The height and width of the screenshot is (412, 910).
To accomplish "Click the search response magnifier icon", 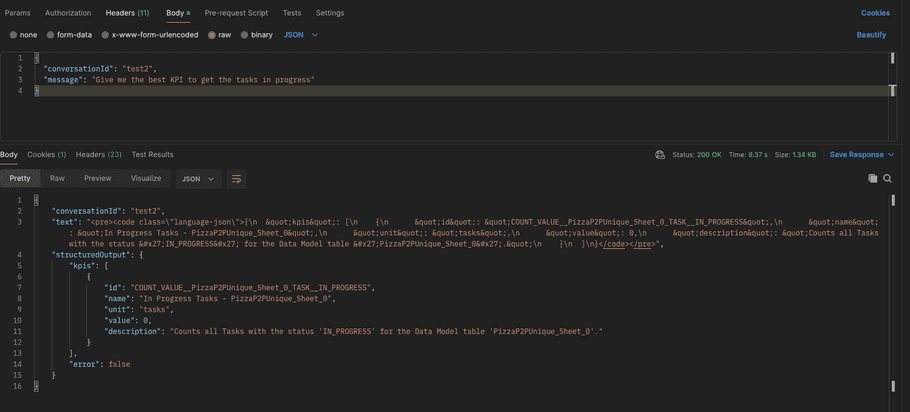I will coord(887,179).
